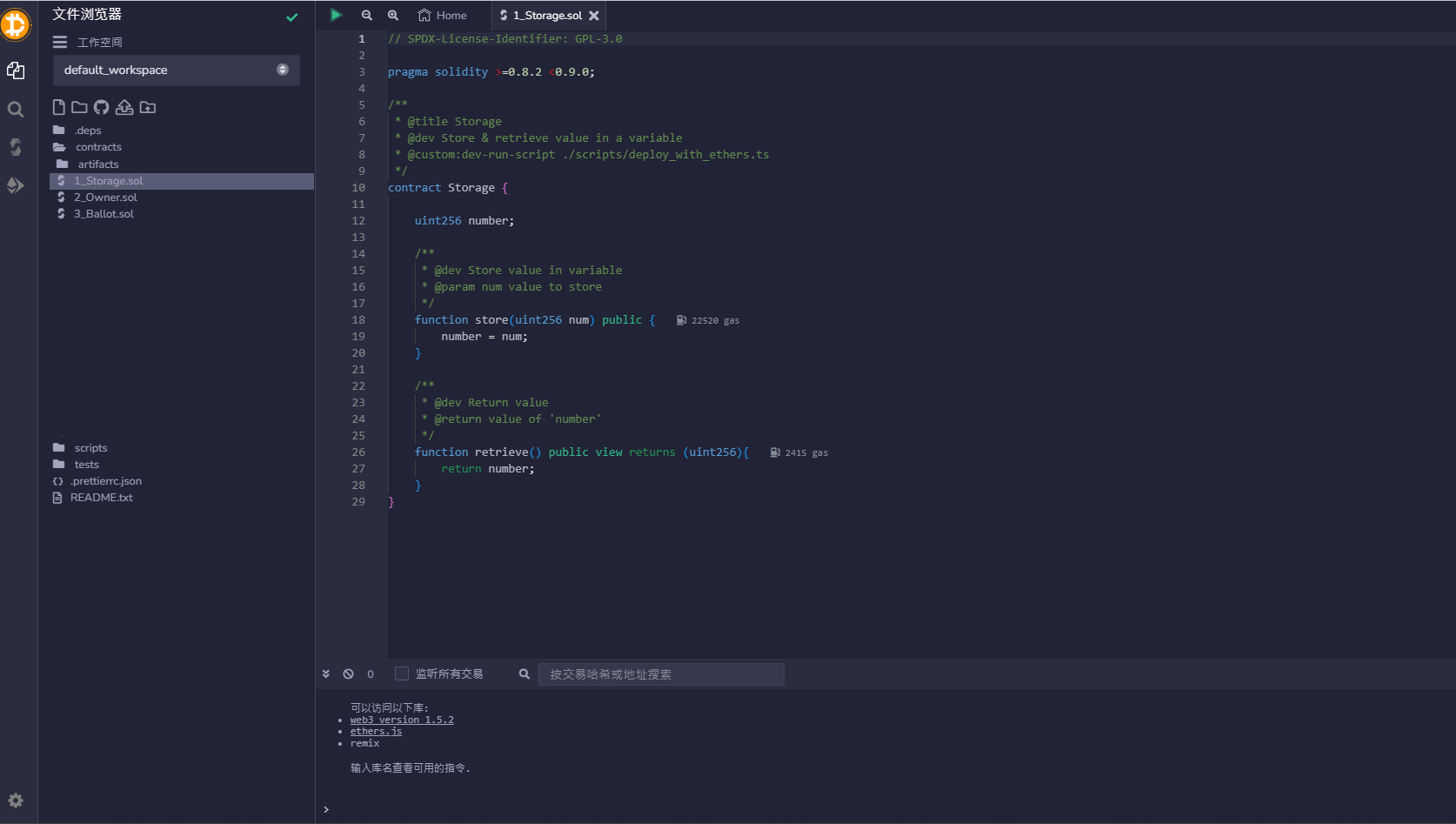Screen dimensions: 1456x824
Task: Close the 1_Storage.sol tab
Action: [x=594, y=16]
